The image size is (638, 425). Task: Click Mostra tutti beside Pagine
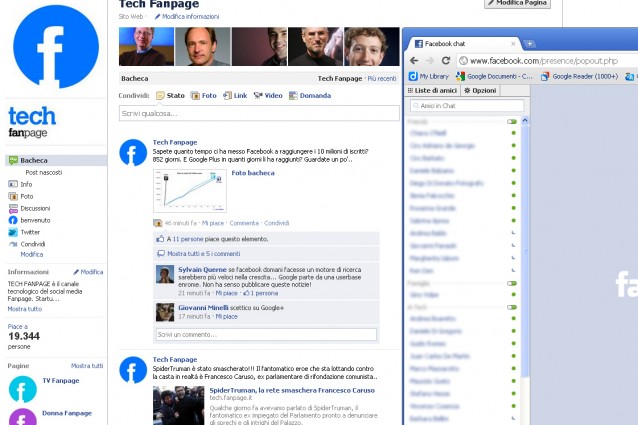[87, 366]
